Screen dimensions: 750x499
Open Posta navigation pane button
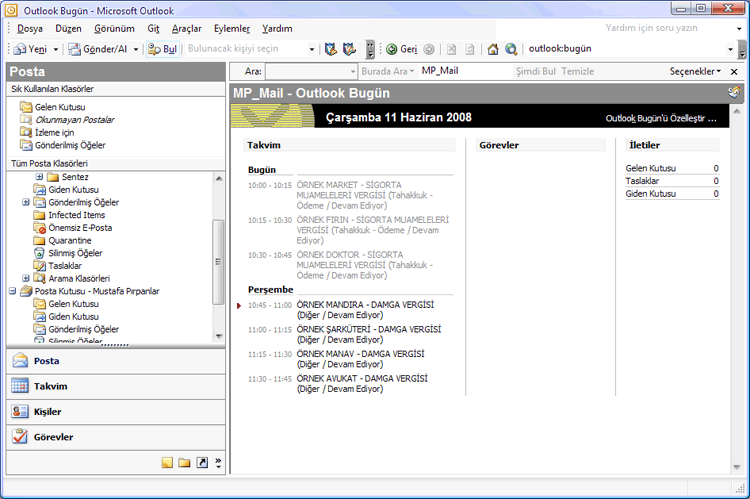(116, 361)
